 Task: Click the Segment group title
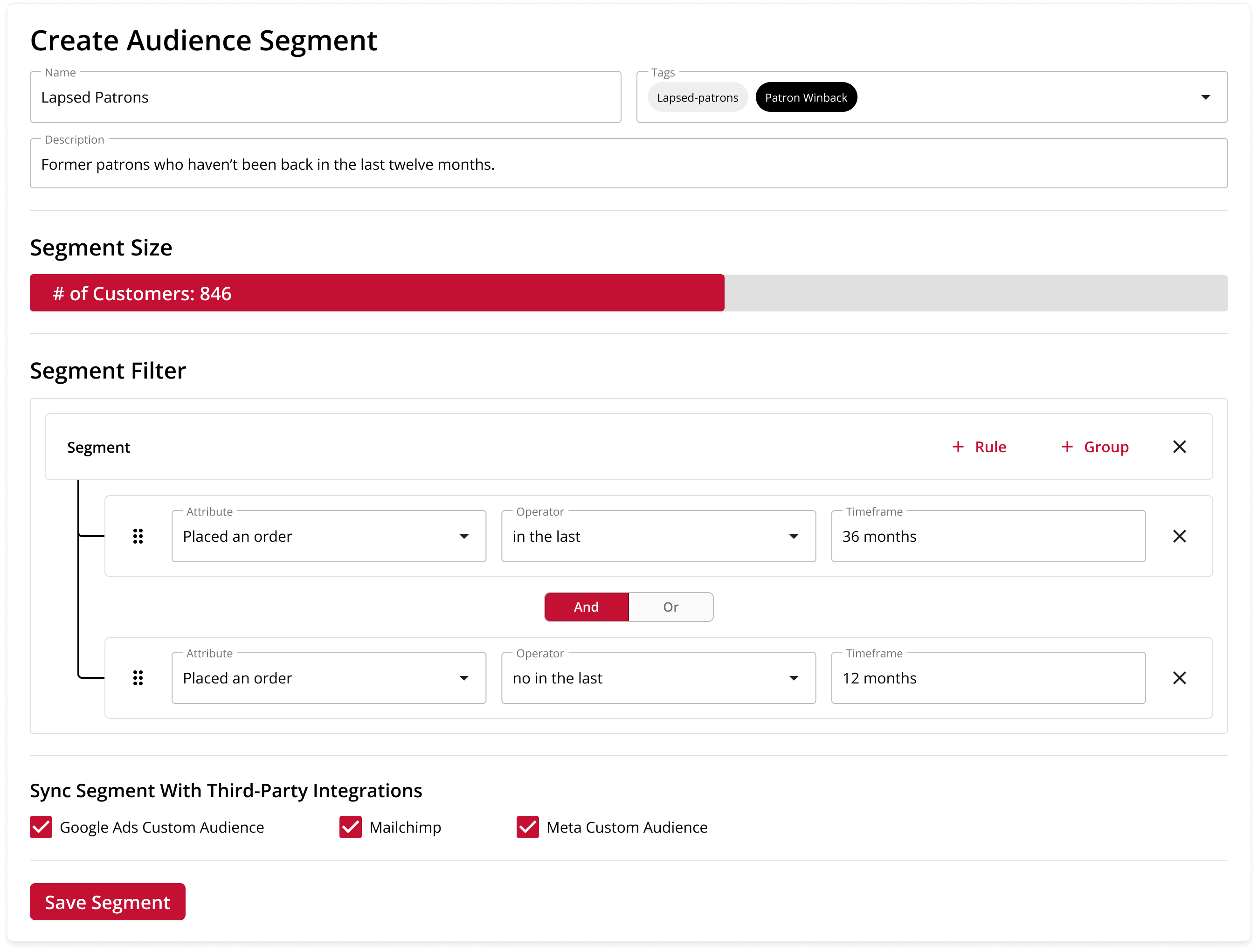point(98,448)
